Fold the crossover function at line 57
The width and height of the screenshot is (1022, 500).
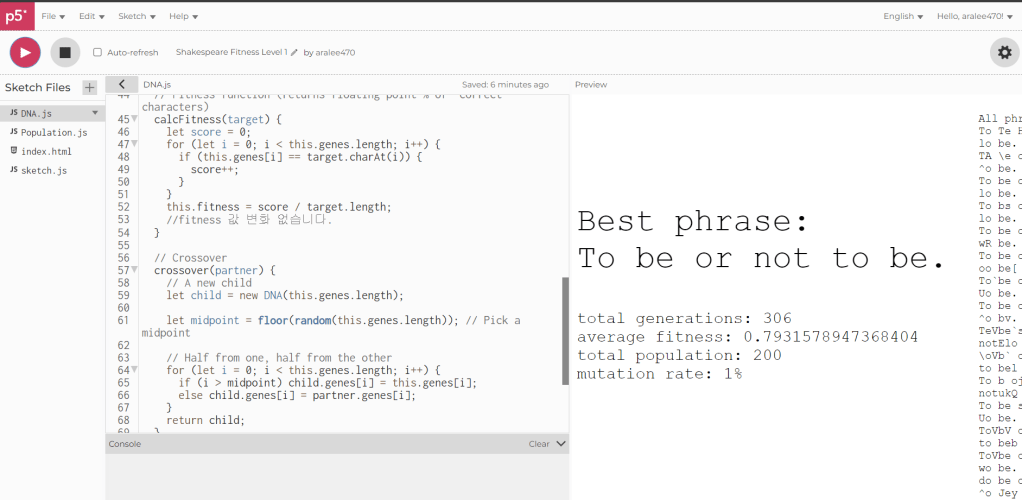[134, 271]
